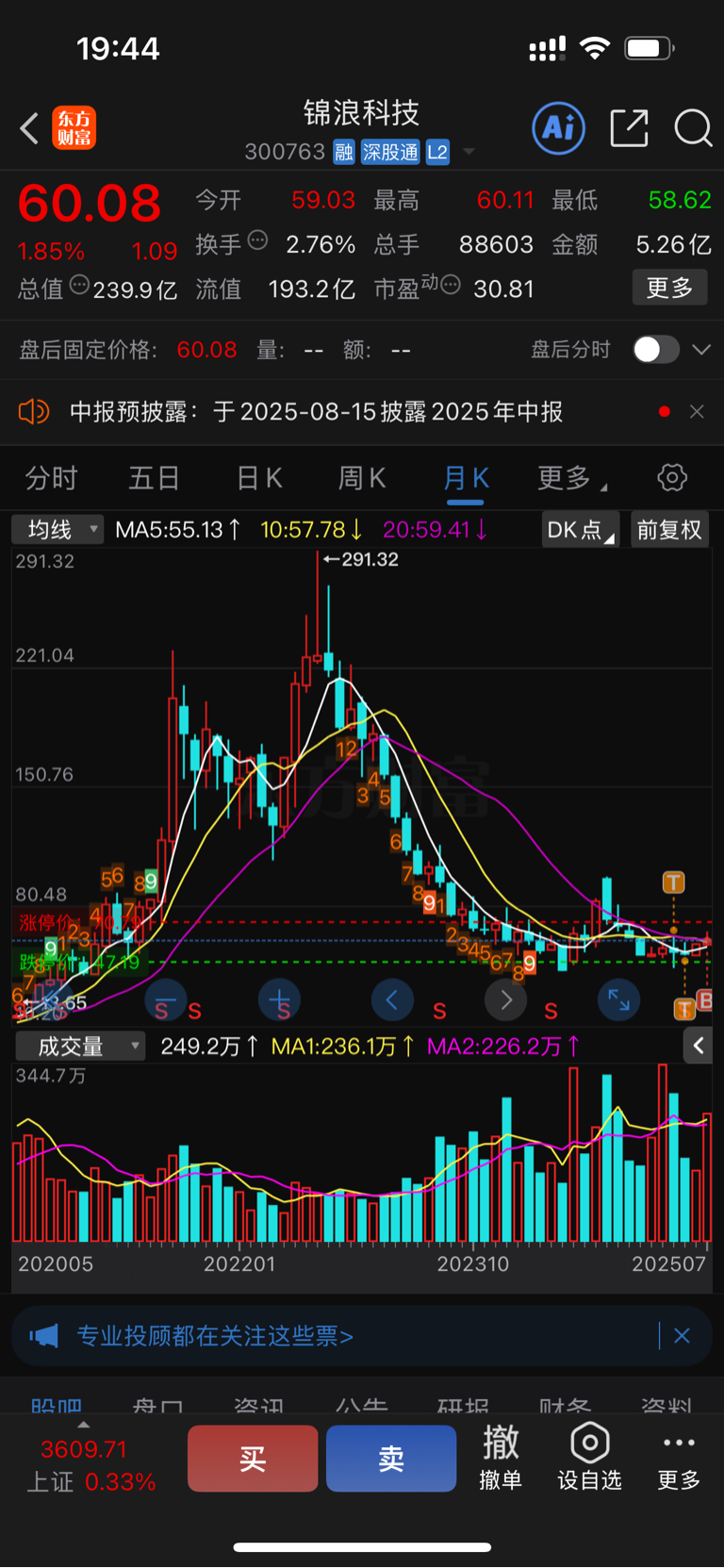Expand the 盘后 section chevron
The image size is (724, 1568).
[701, 350]
